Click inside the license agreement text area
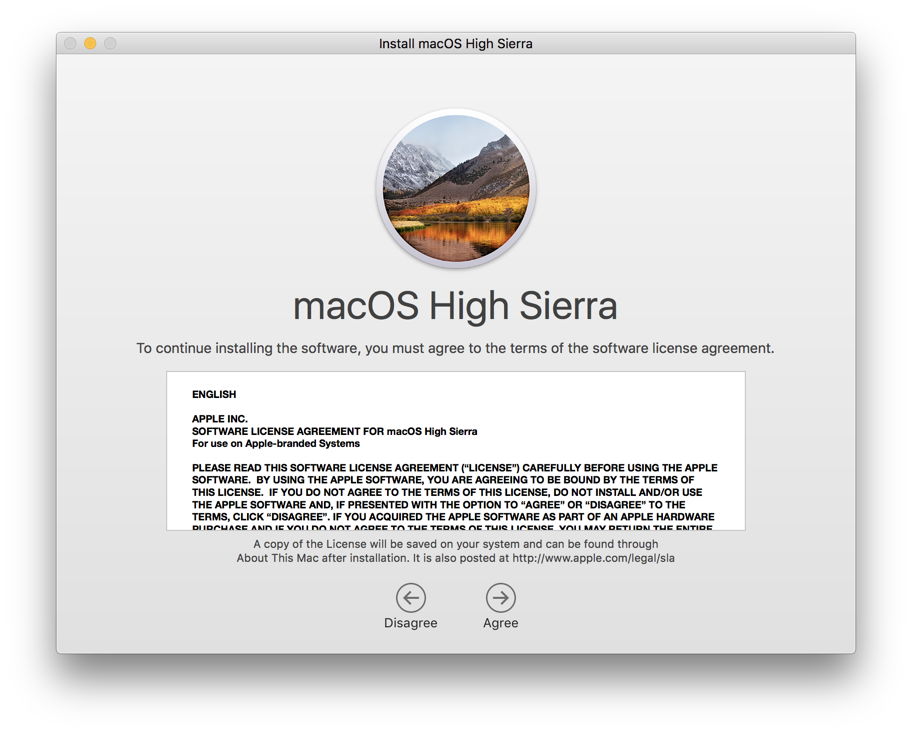This screenshot has height=734, width=912. [456, 450]
